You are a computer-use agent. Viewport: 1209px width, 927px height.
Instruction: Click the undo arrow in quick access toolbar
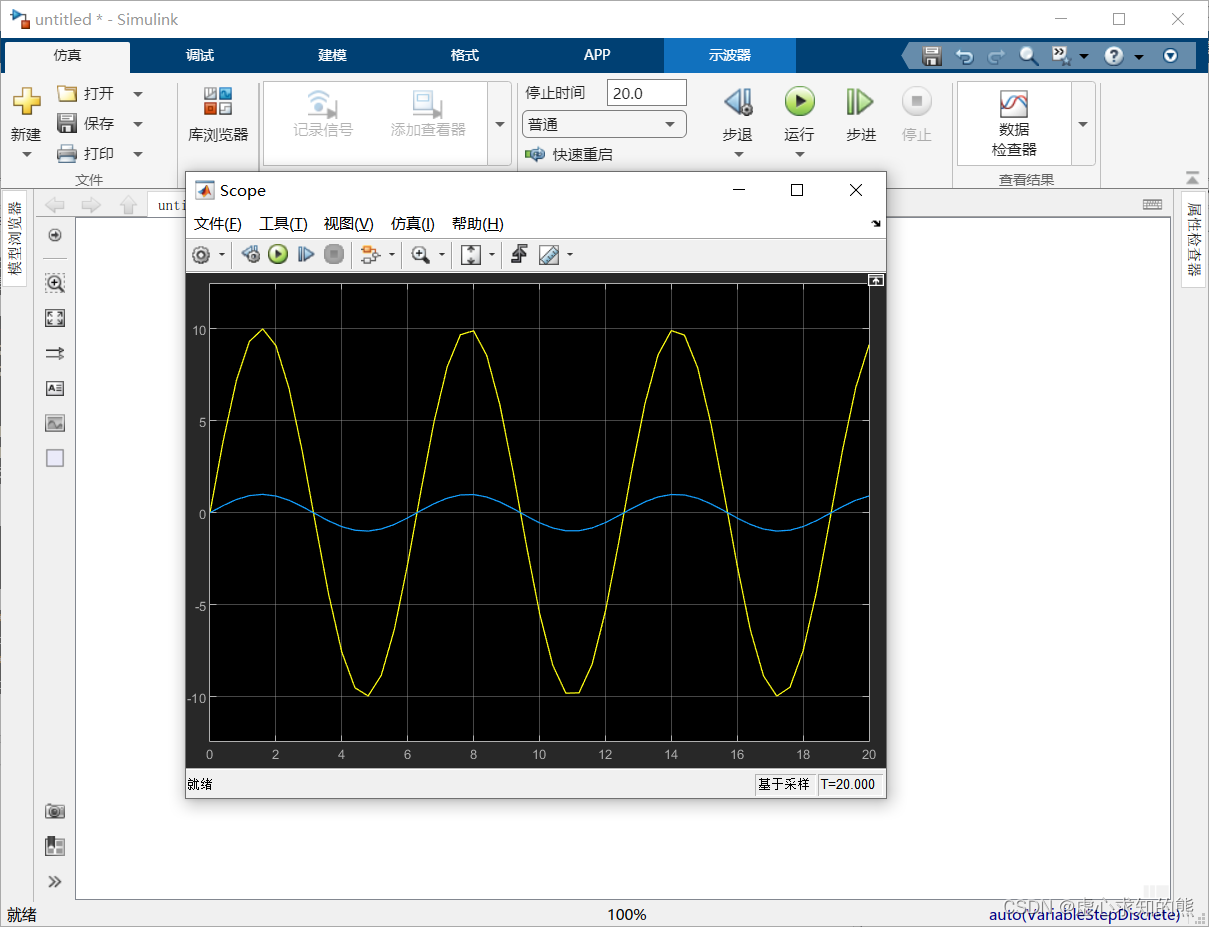964,56
